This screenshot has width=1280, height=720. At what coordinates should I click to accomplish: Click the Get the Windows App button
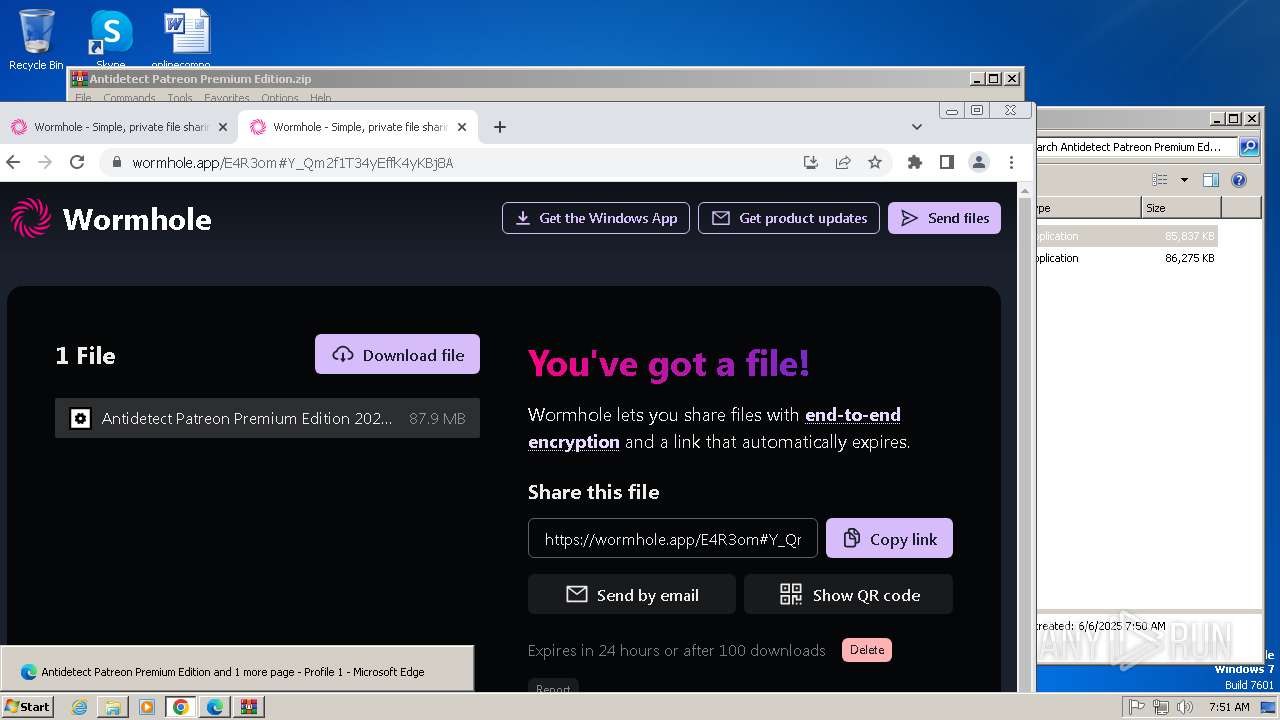(x=596, y=218)
